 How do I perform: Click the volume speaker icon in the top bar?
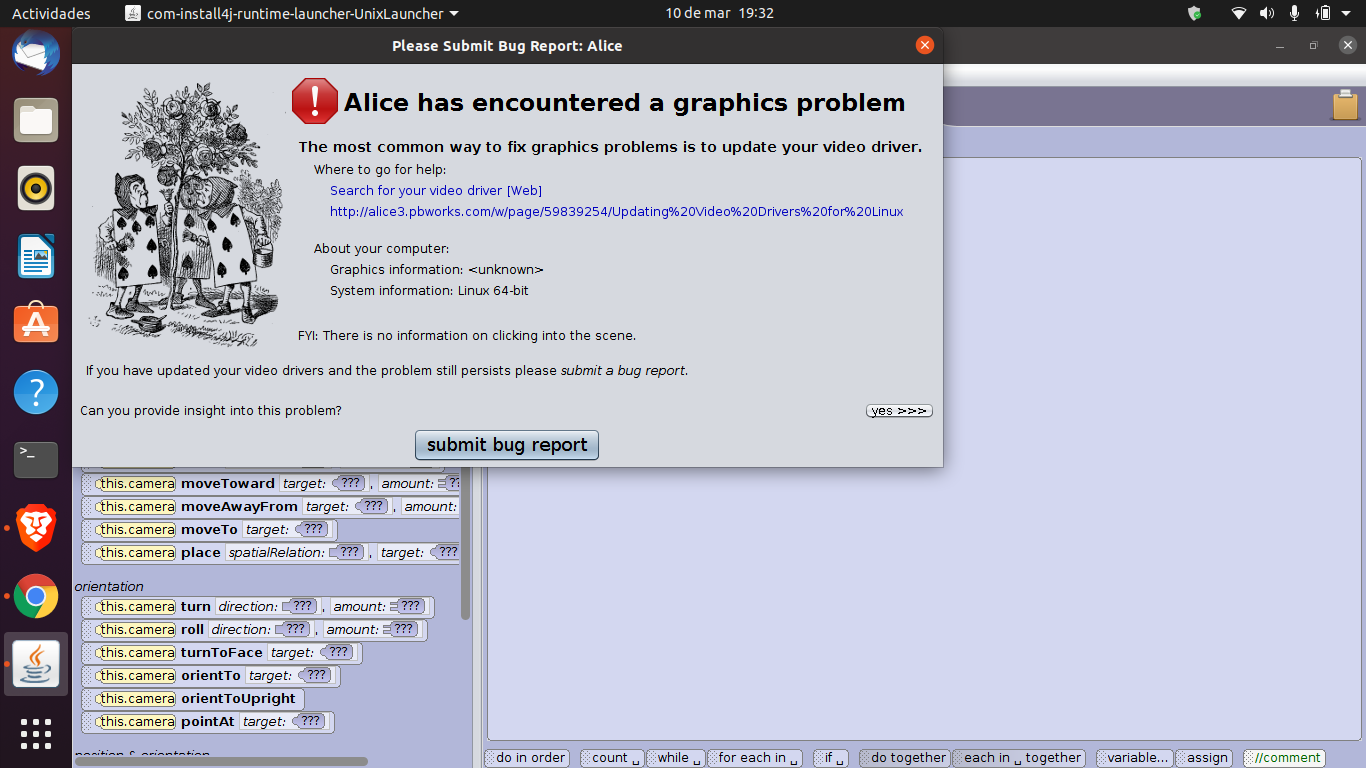point(1267,13)
